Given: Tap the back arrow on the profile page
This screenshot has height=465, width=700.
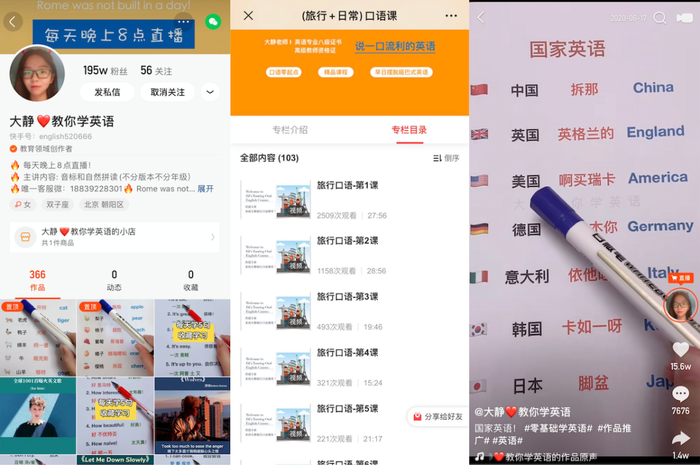Looking at the screenshot, I should point(13,21).
